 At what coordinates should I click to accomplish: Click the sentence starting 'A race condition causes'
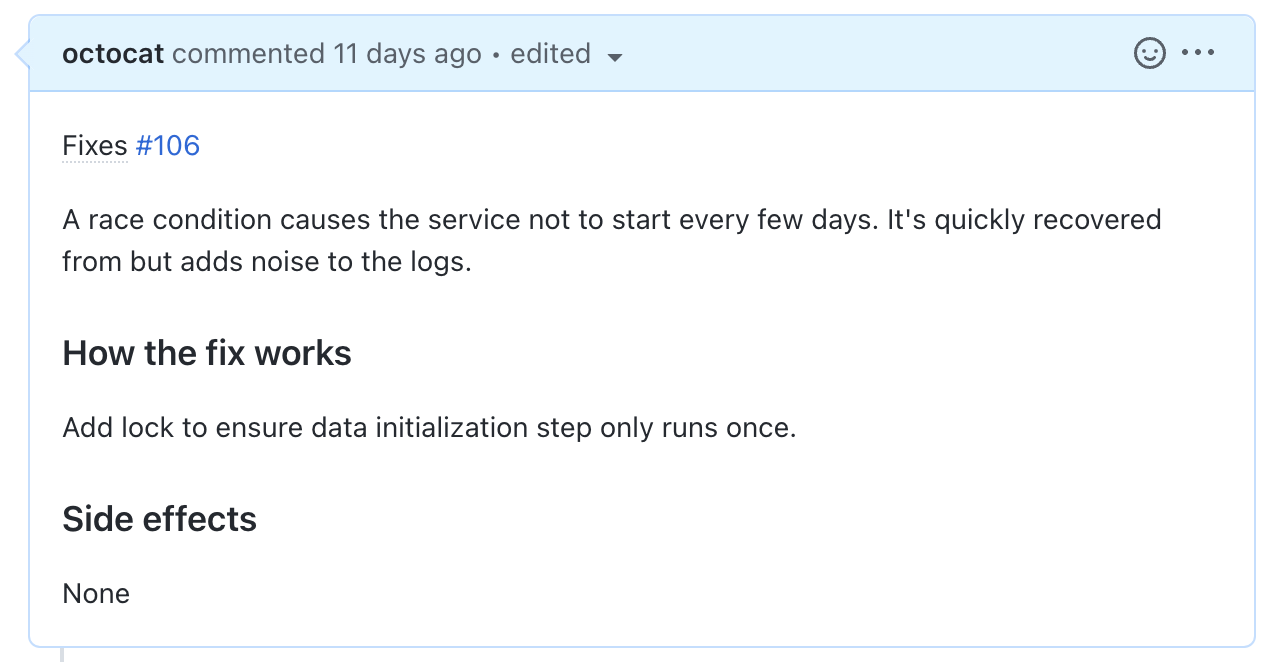coord(612,220)
